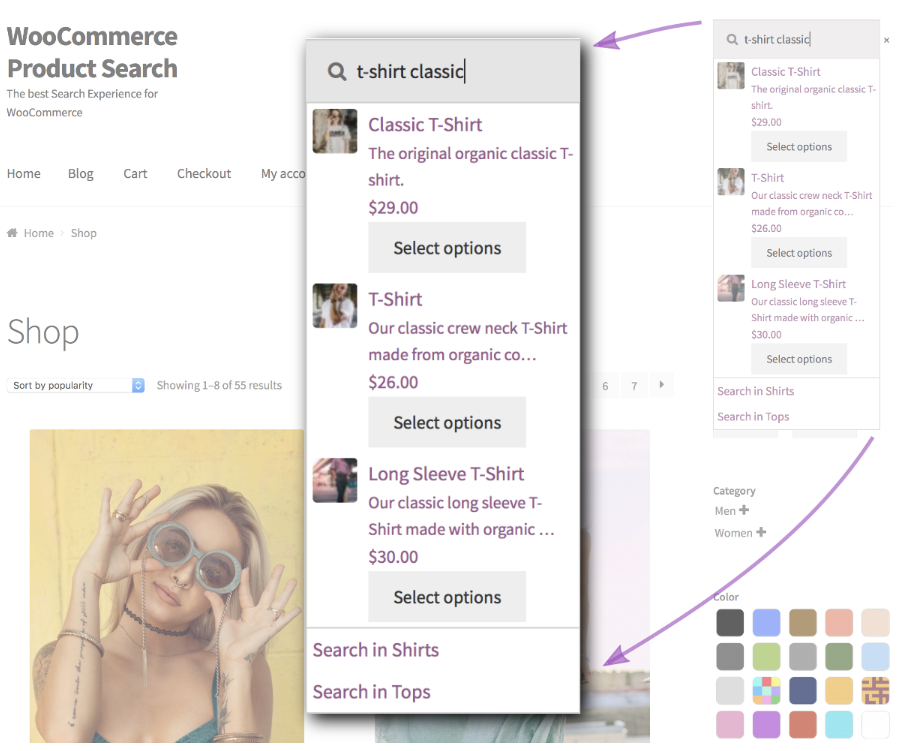
Task: Click the enlarged popup search input field
Action: tap(443, 72)
